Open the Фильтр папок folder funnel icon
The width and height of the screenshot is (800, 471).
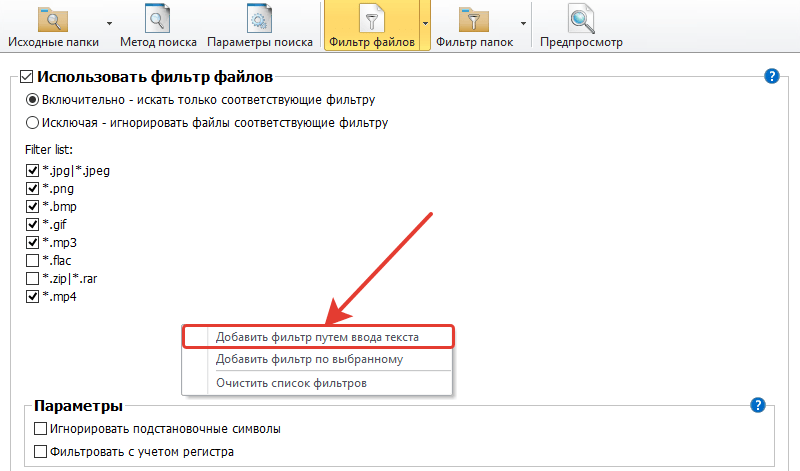pyautogui.click(x=474, y=19)
